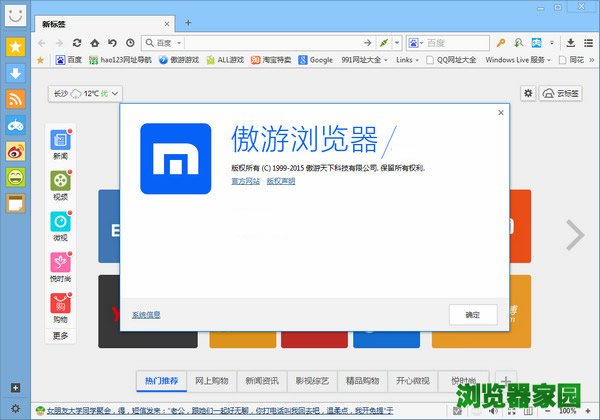Screen dimensions: 600x420
Task: Open the Favorites star in the sidebar
Action: [x=15, y=46]
